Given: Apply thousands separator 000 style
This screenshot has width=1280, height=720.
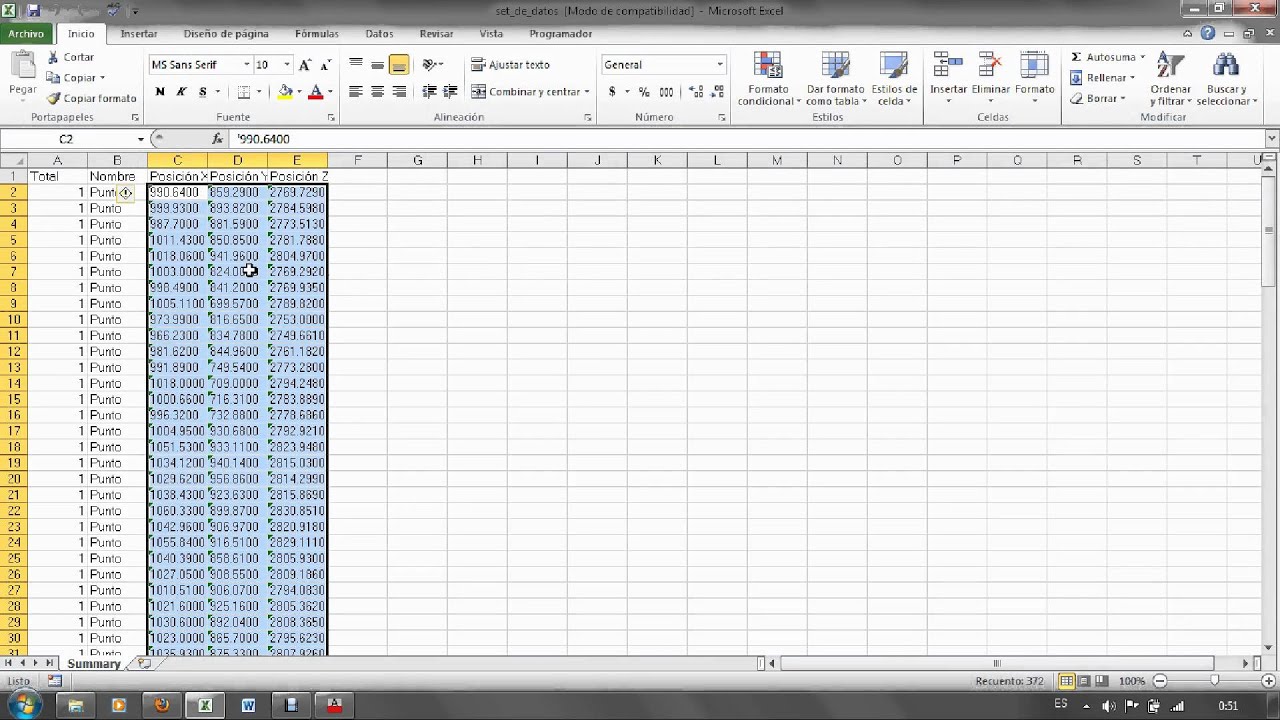Looking at the screenshot, I should [666, 92].
